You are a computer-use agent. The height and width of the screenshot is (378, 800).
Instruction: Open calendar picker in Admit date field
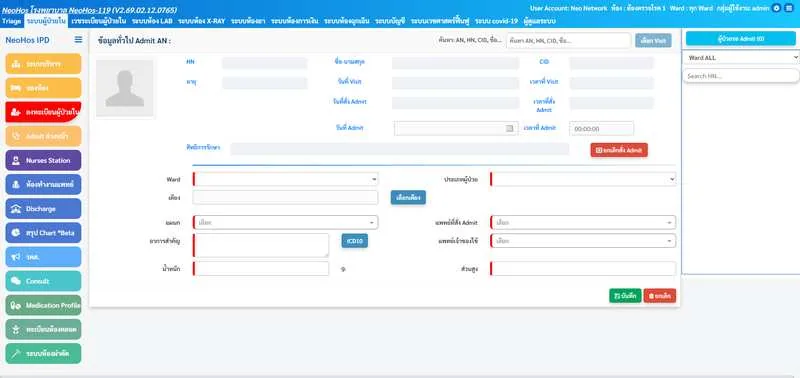(x=509, y=129)
